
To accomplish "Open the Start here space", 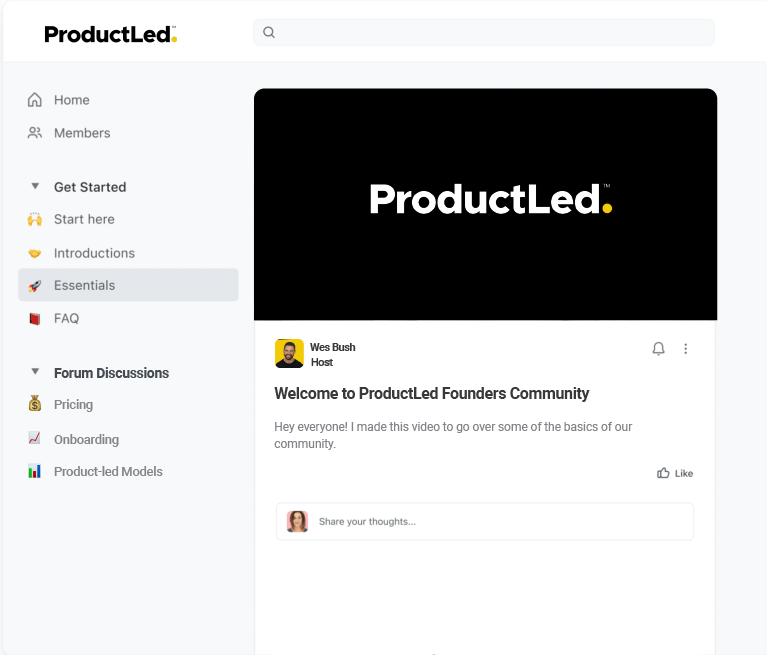I will coord(84,219).
